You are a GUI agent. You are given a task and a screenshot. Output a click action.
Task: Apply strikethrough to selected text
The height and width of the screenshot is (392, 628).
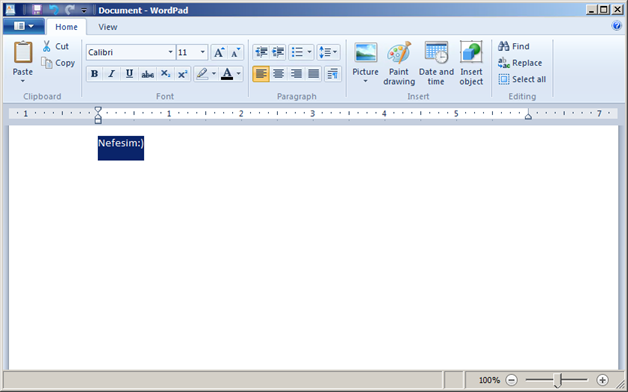147,74
